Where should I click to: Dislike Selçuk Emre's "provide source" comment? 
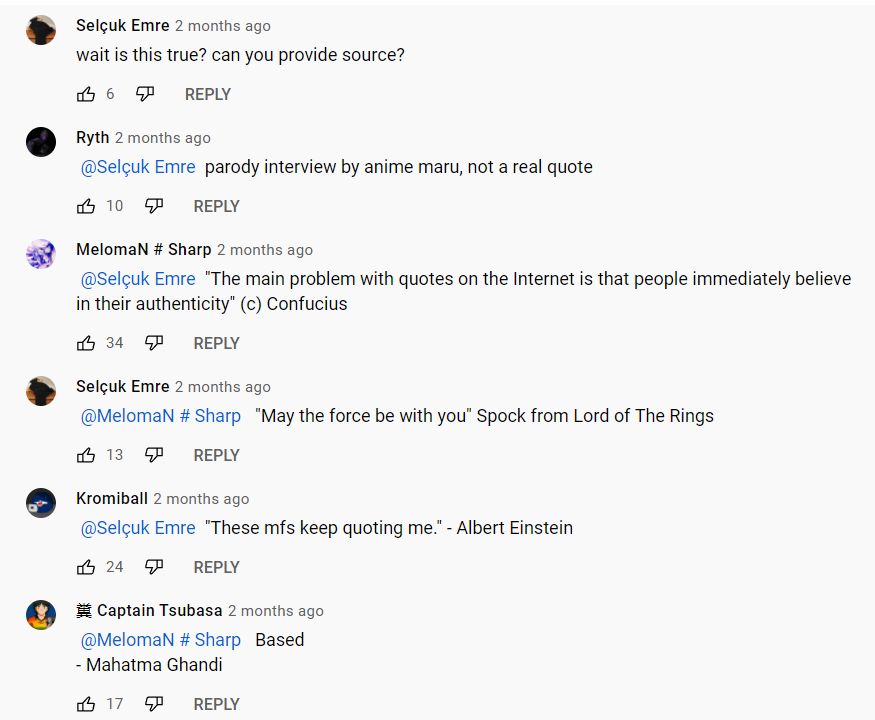click(145, 94)
